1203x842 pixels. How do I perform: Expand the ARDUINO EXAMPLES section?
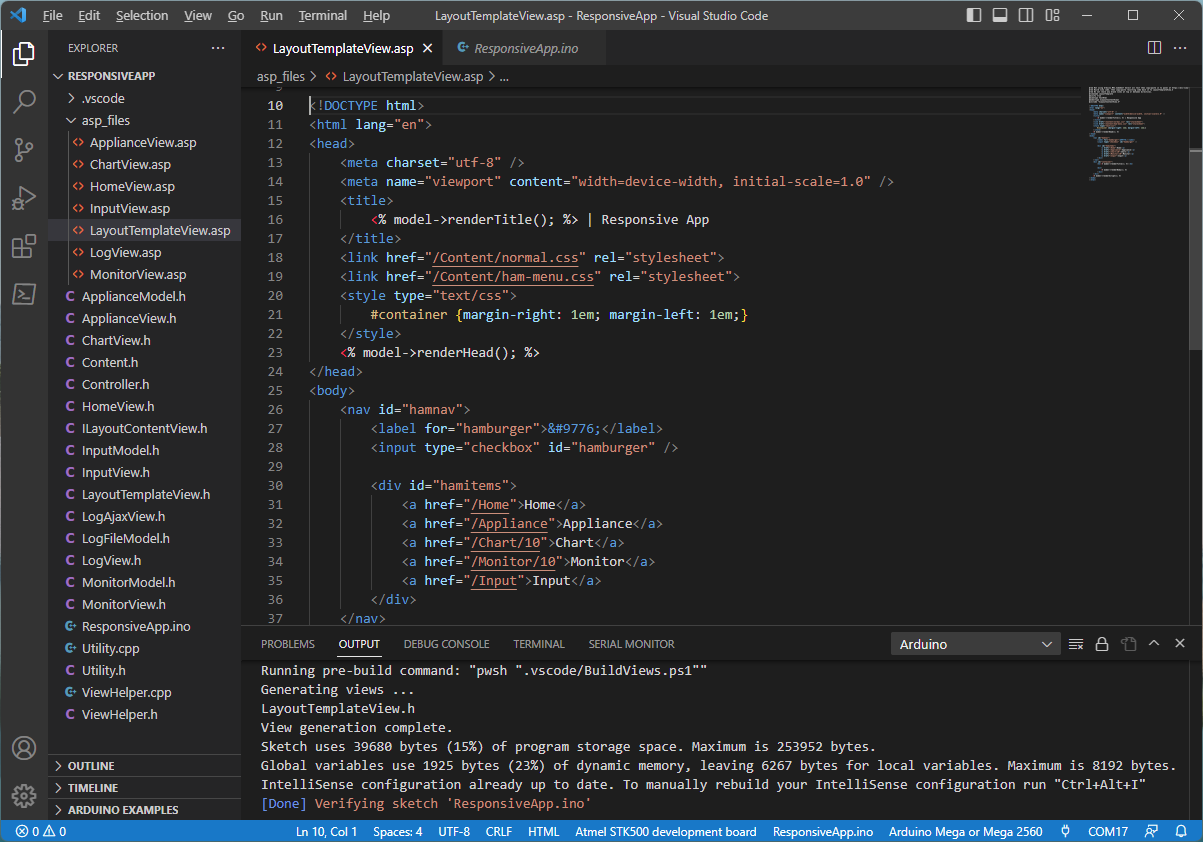point(144,810)
